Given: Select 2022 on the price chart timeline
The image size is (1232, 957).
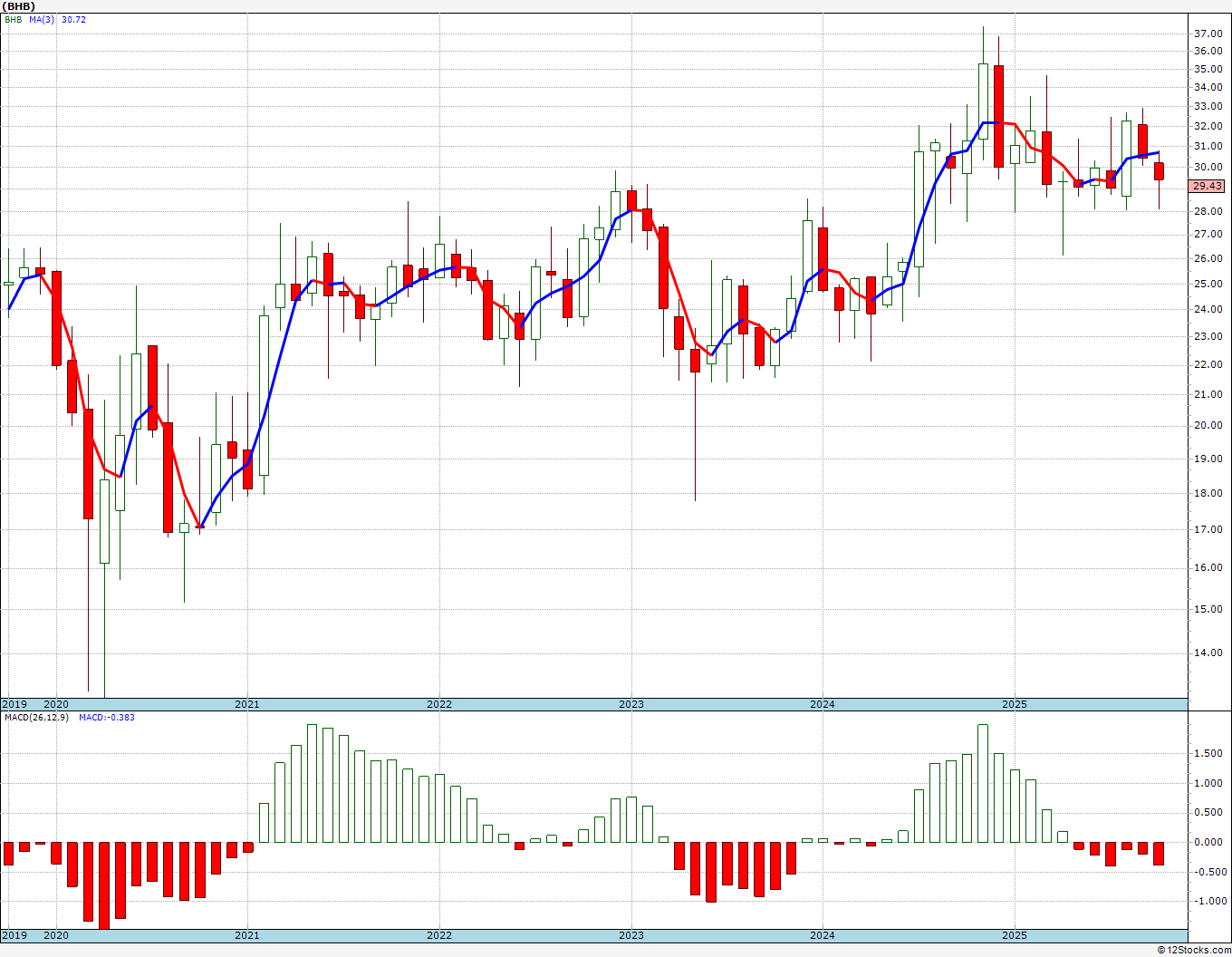Looking at the screenshot, I should pyautogui.click(x=439, y=704).
